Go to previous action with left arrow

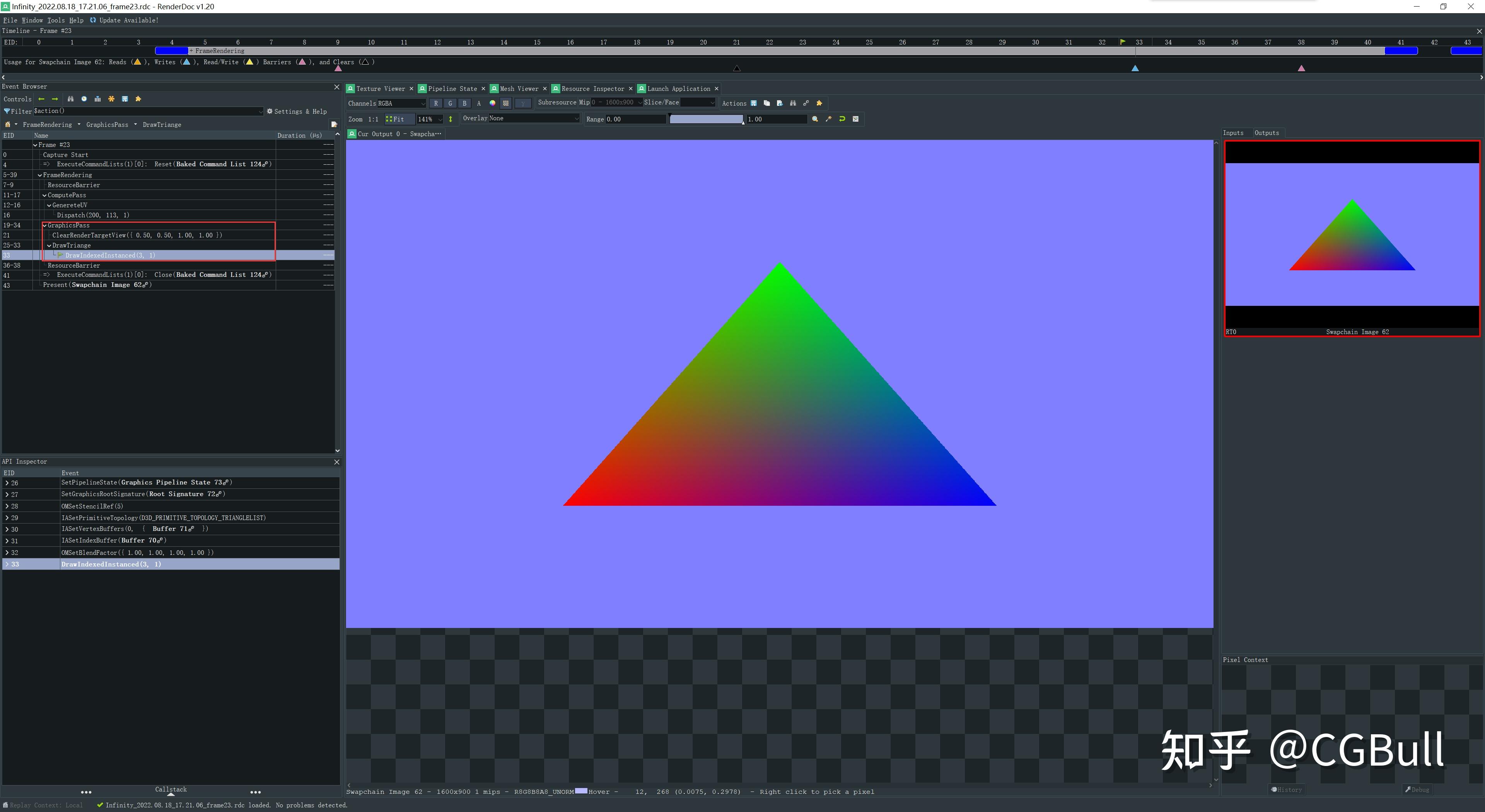pos(41,99)
